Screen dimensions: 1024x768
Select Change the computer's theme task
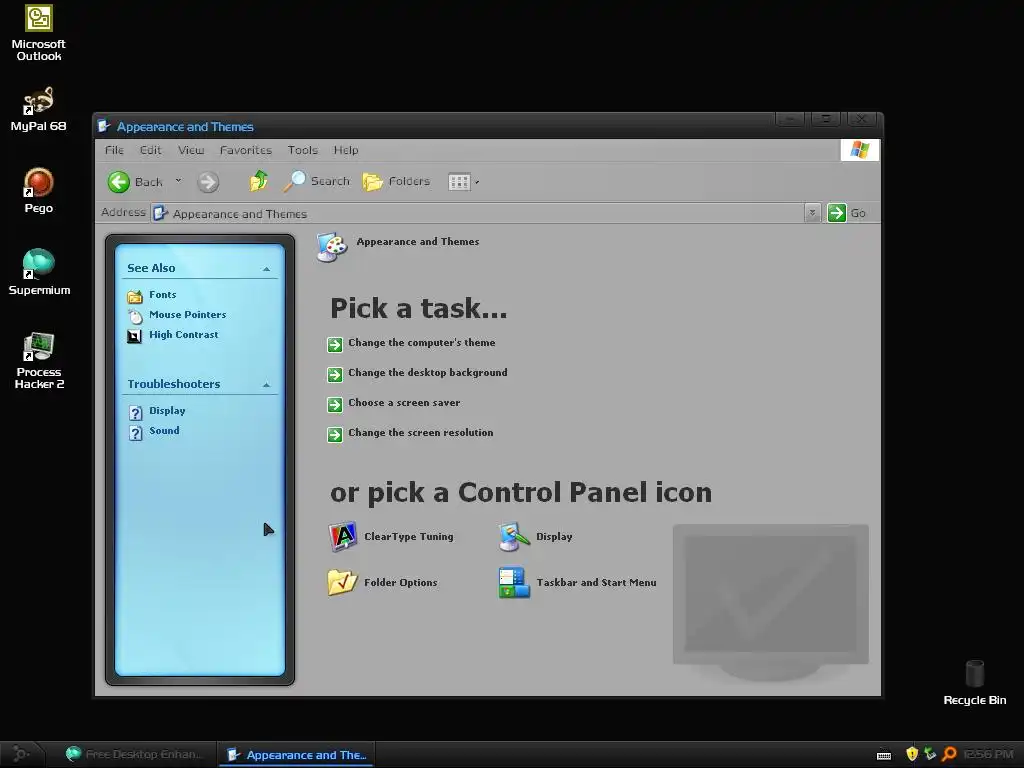tap(421, 342)
